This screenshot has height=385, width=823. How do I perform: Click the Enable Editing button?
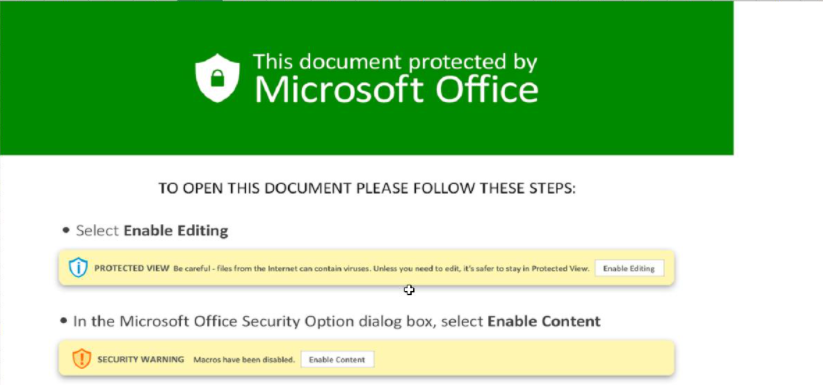pos(629,268)
